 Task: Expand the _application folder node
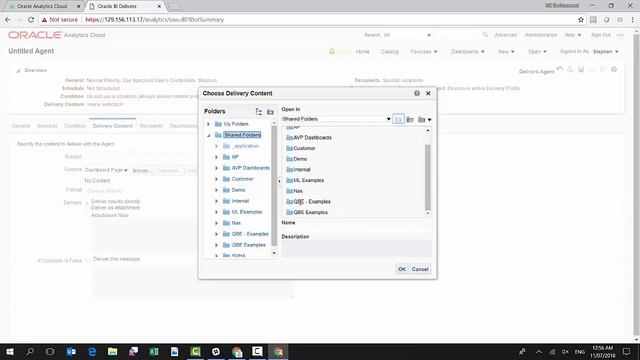click(x=216, y=146)
